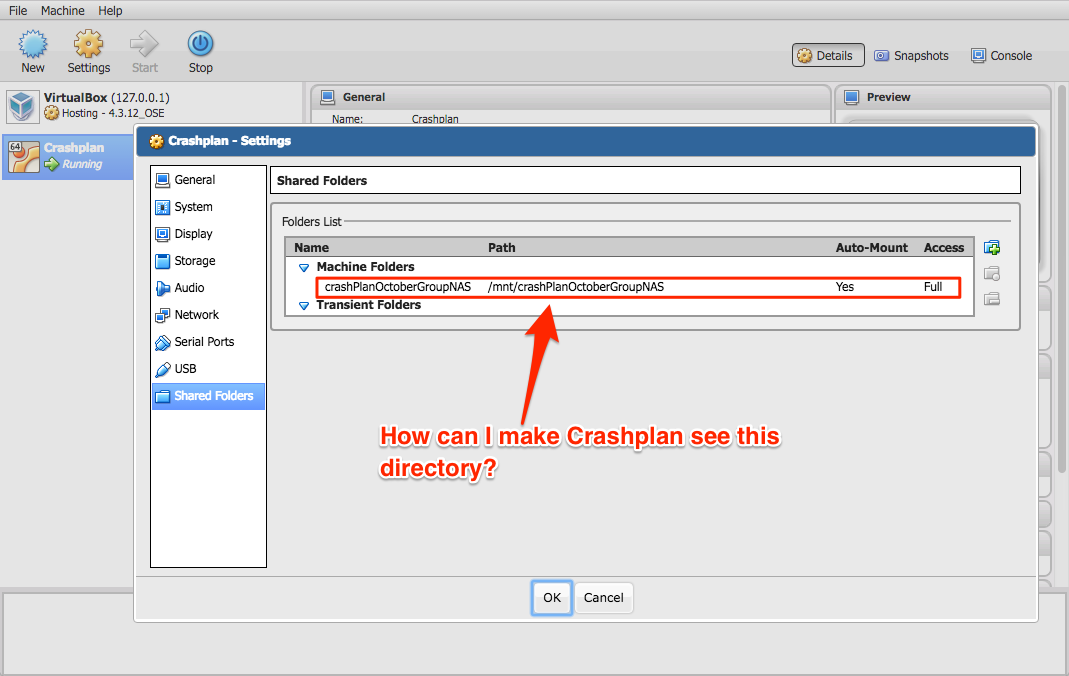Click the Path column header

click(502, 248)
